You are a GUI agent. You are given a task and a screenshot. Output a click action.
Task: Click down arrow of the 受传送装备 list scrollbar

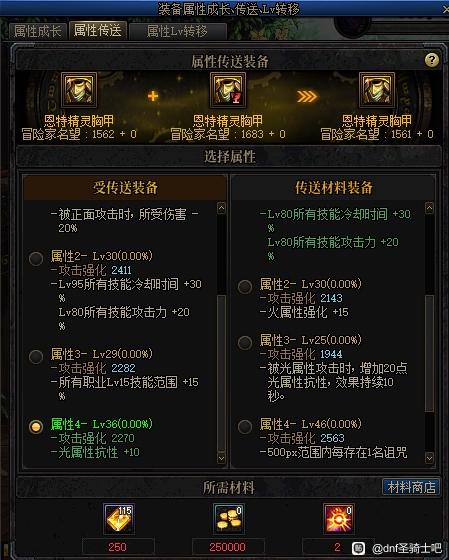pos(221,458)
